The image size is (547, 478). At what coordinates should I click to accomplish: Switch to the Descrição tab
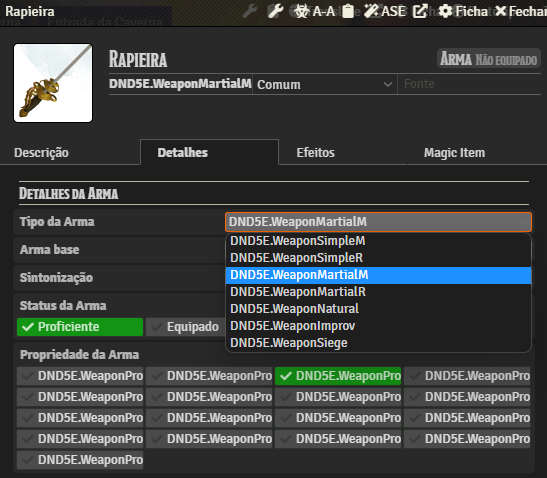42,153
